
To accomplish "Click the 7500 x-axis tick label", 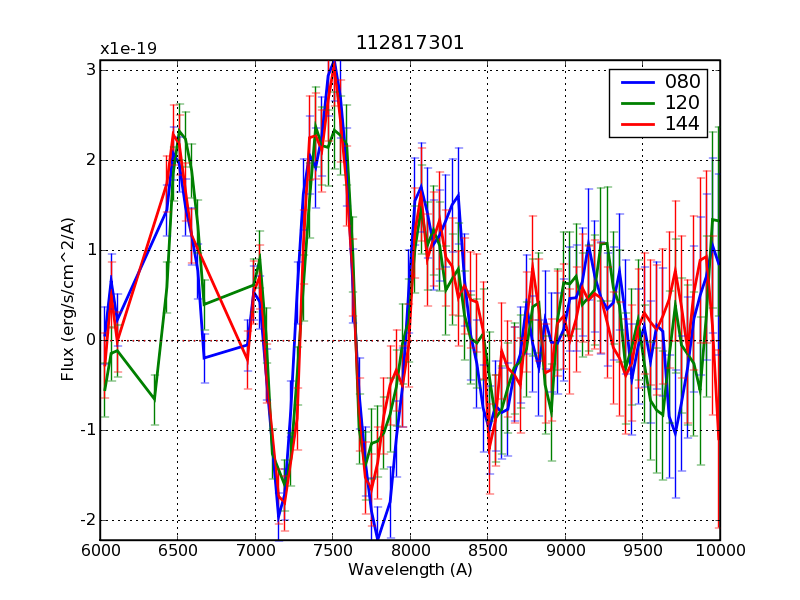I will (332, 550).
